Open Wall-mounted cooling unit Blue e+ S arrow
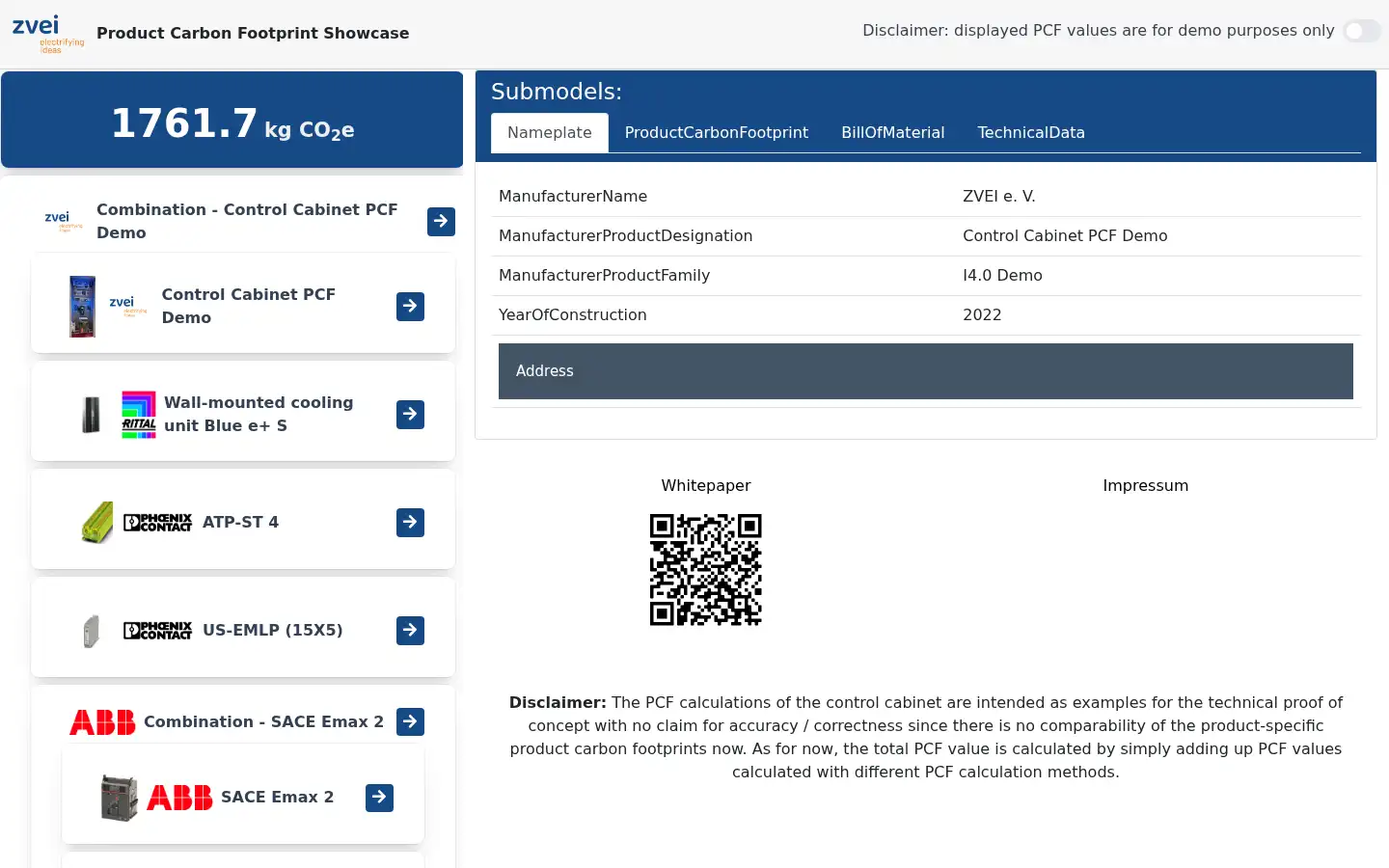The image size is (1389, 868). (x=410, y=415)
